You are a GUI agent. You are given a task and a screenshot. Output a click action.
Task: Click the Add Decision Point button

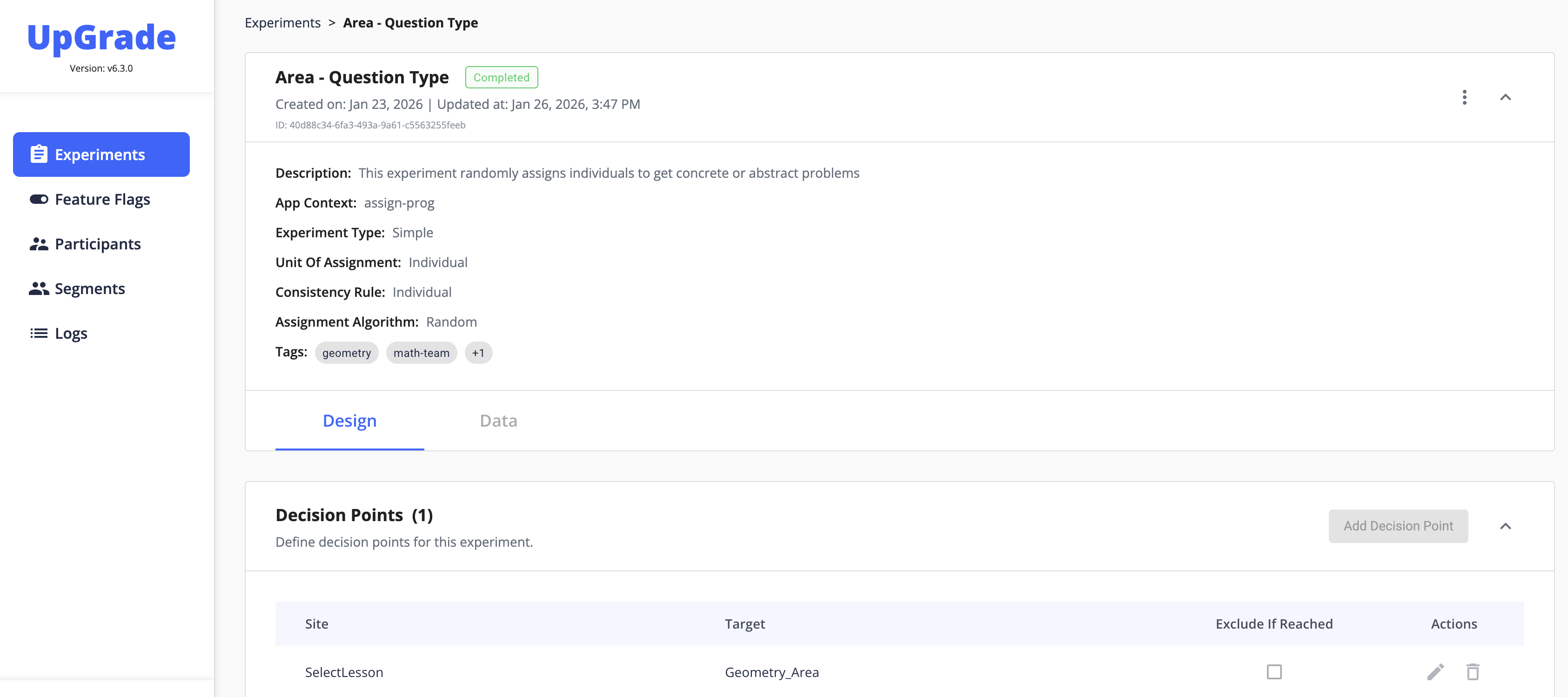coord(1398,526)
